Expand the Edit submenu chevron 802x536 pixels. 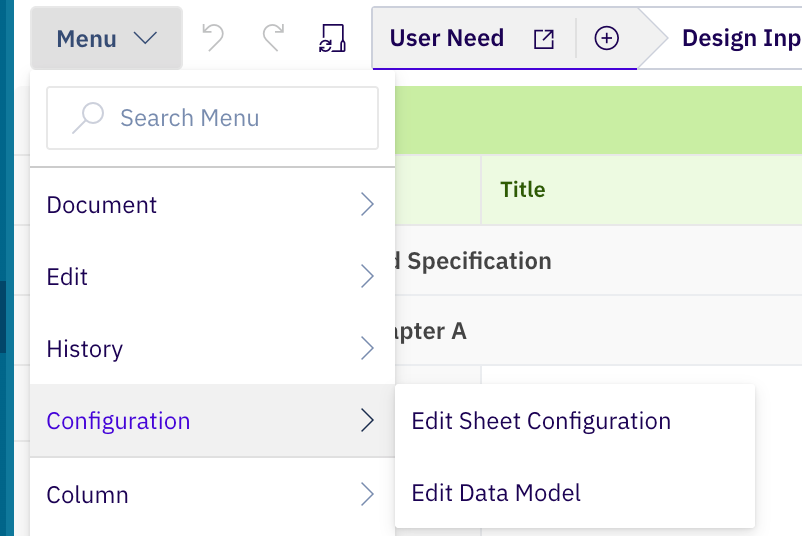click(367, 277)
